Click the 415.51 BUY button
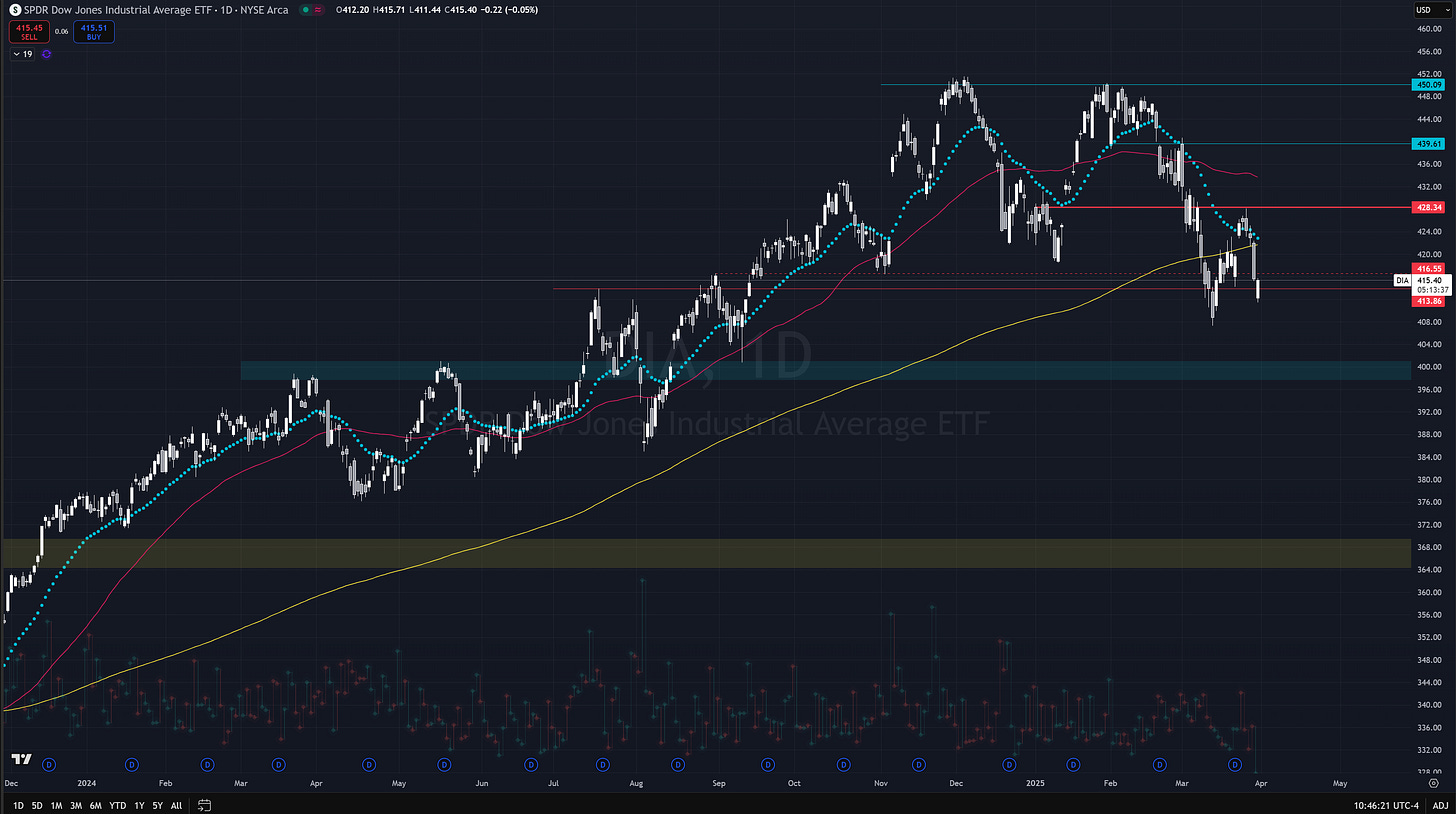The image size is (1456, 814). click(x=94, y=32)
